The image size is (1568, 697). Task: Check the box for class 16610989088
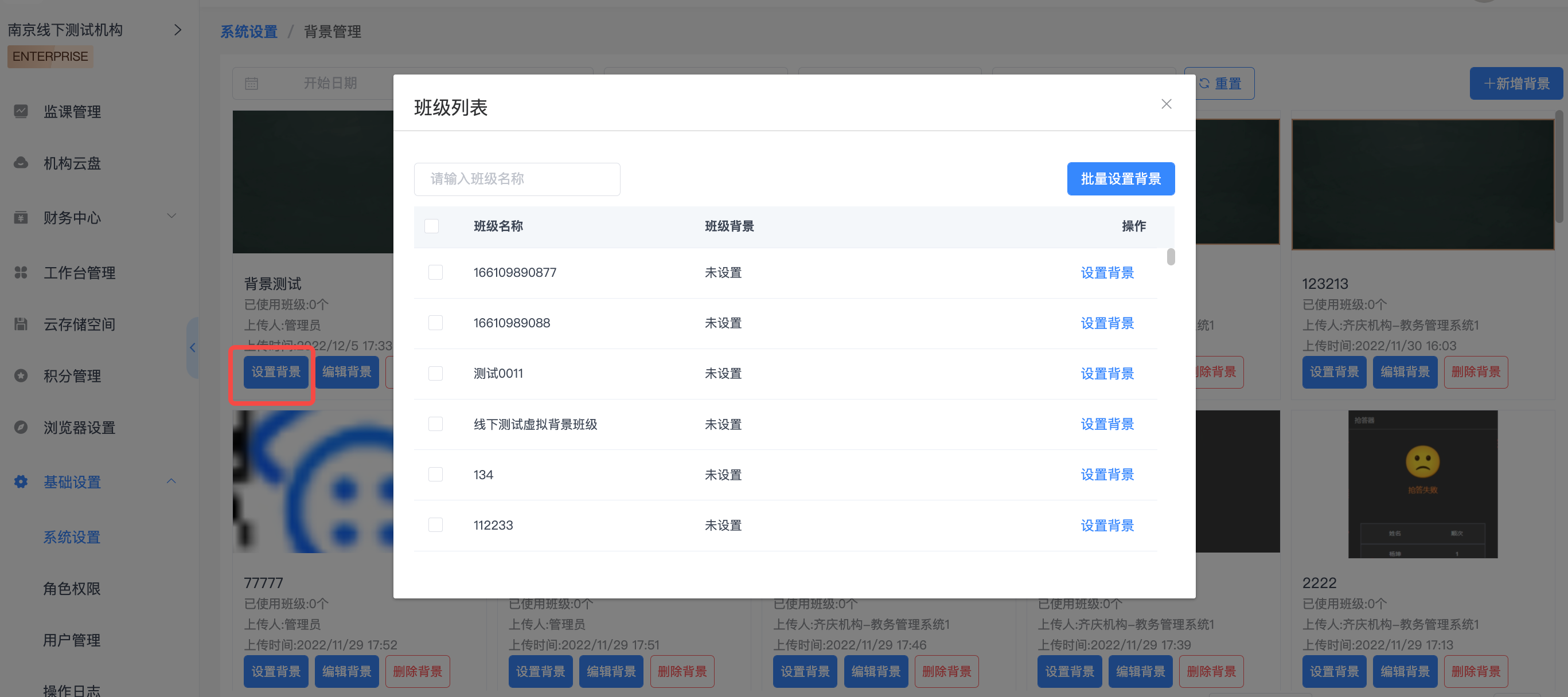click(x=435, y=323)
